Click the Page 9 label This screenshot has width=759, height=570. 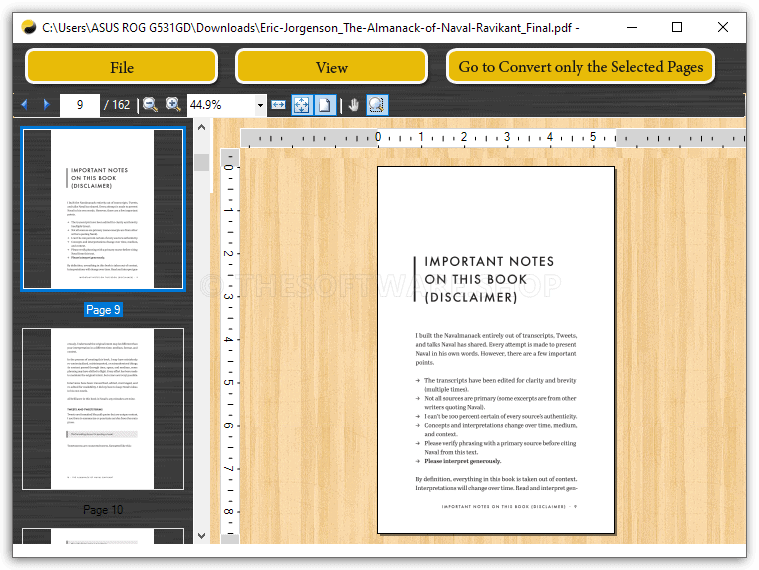[103, 310]
